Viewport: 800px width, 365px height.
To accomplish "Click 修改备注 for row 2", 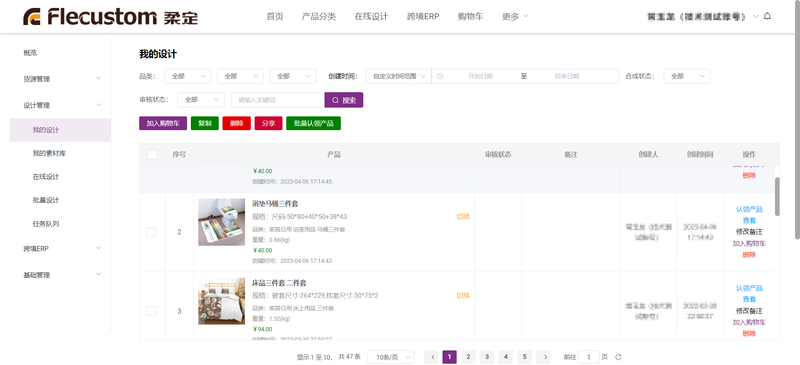I will [x=749, y=232].
